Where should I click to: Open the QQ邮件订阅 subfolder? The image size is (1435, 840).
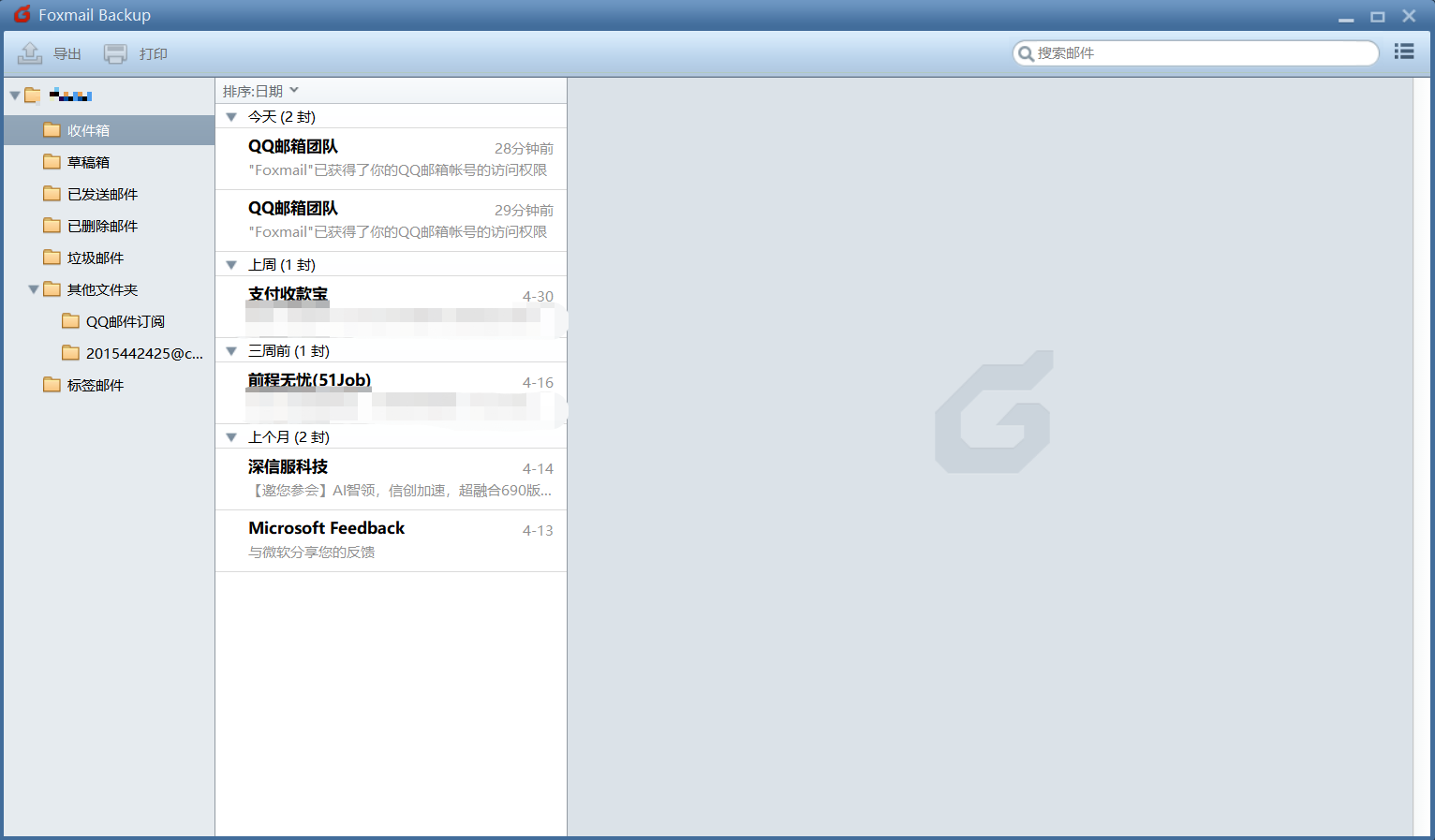(125, 321)
